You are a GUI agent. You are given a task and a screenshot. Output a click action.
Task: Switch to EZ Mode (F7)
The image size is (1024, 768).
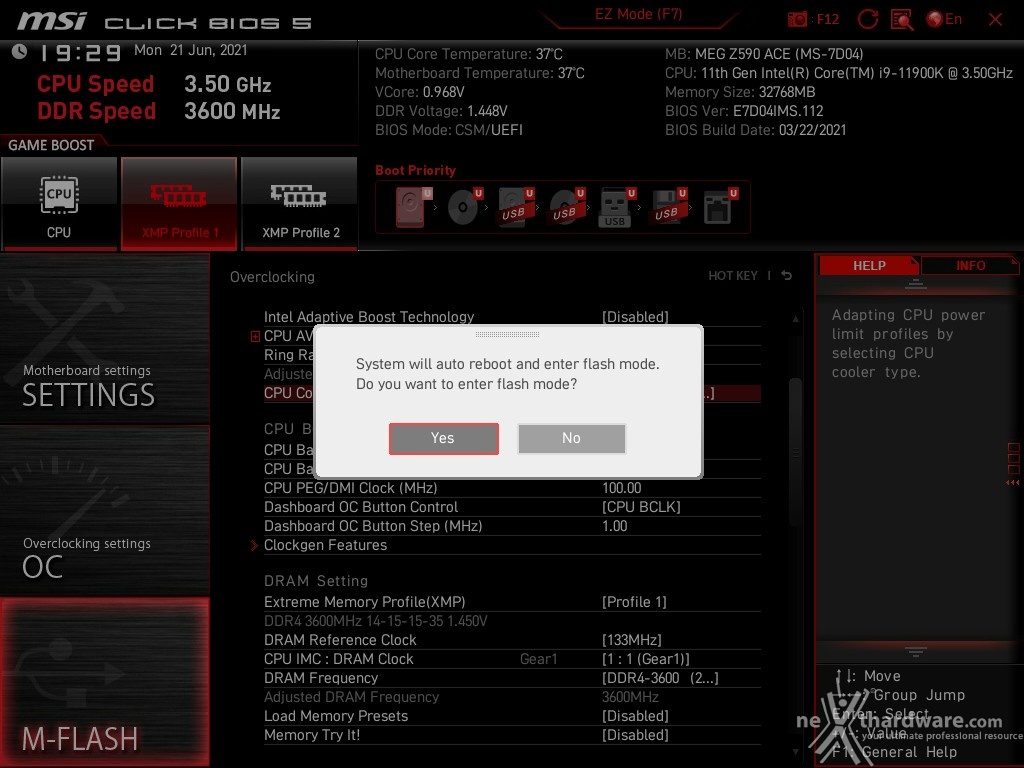(x=638, y=14)
